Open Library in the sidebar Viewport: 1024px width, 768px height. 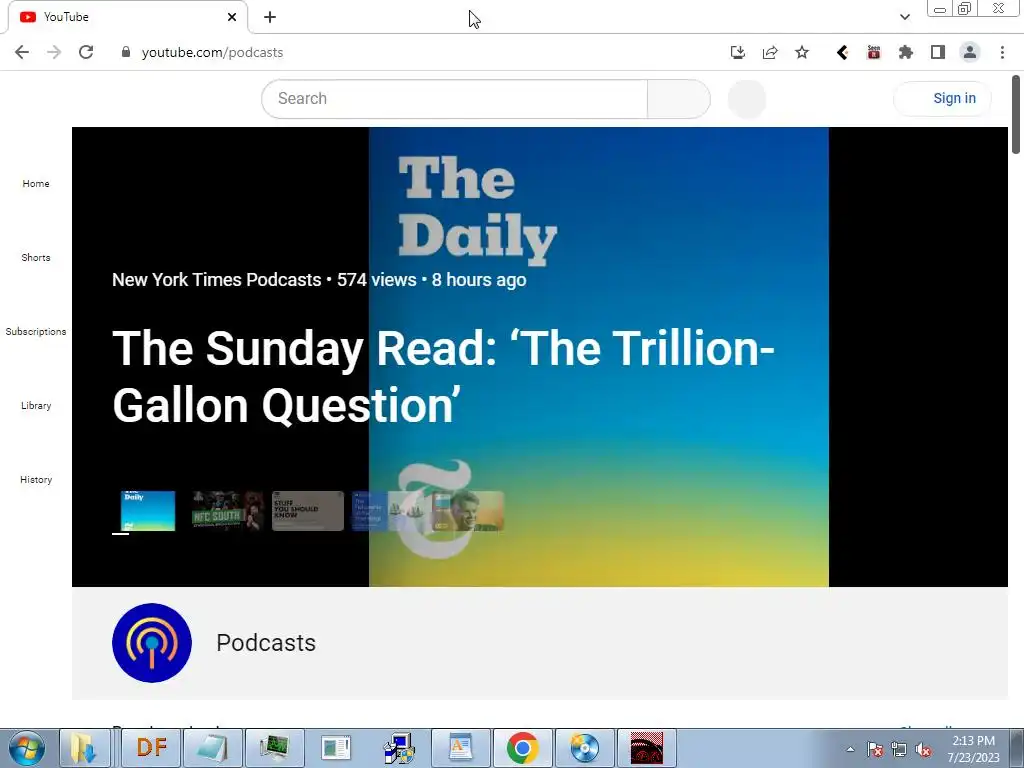(x=36, y=406)
